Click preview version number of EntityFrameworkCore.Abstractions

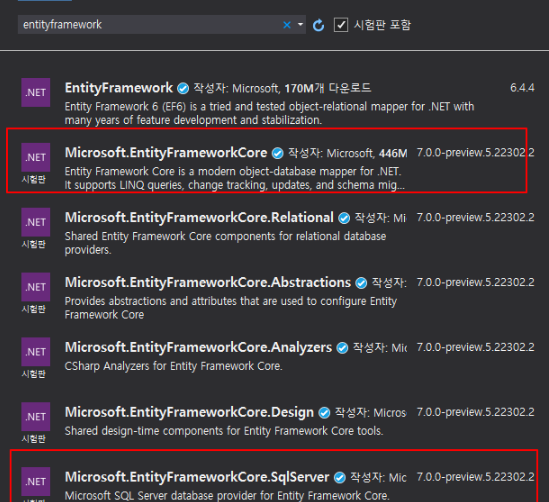tap(475, 282)
